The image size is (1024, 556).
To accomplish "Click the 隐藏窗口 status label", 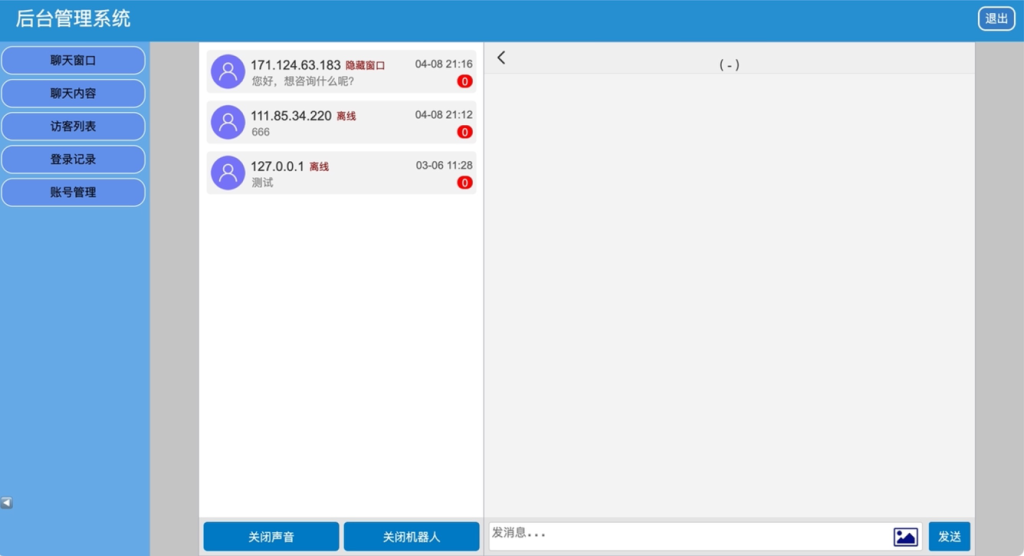I will (x=365, y=65).
